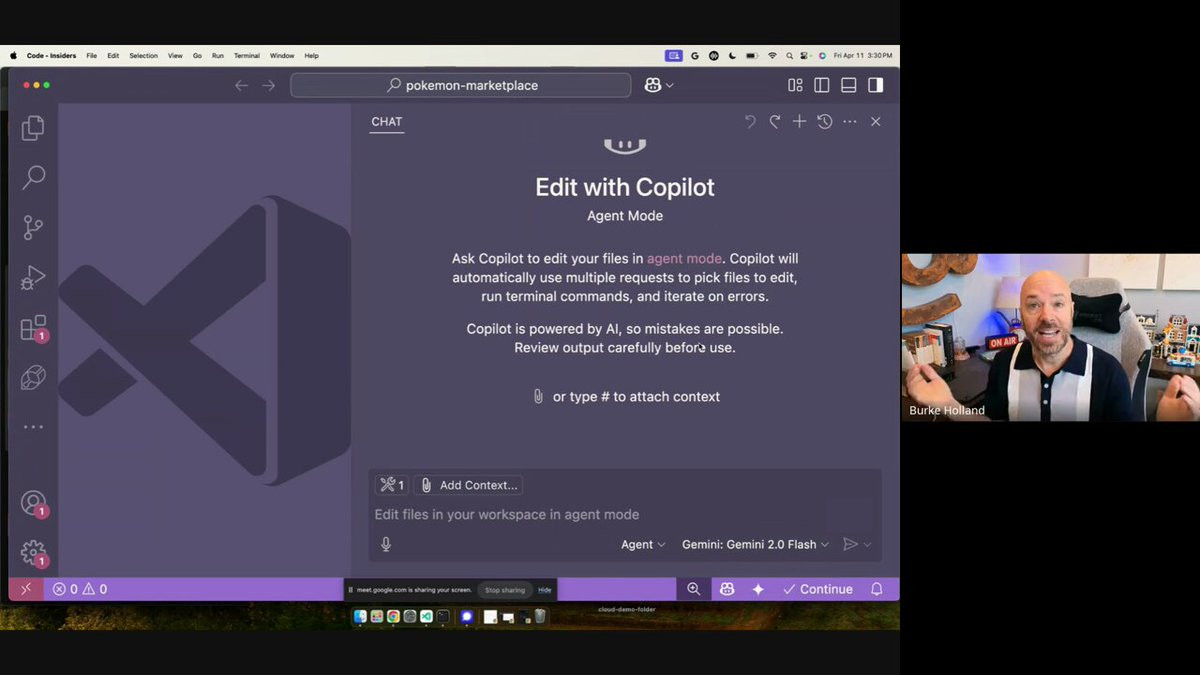Open the Terminal menu
The width and height of the screenshot is (1200, 675).
coord(247,56)
